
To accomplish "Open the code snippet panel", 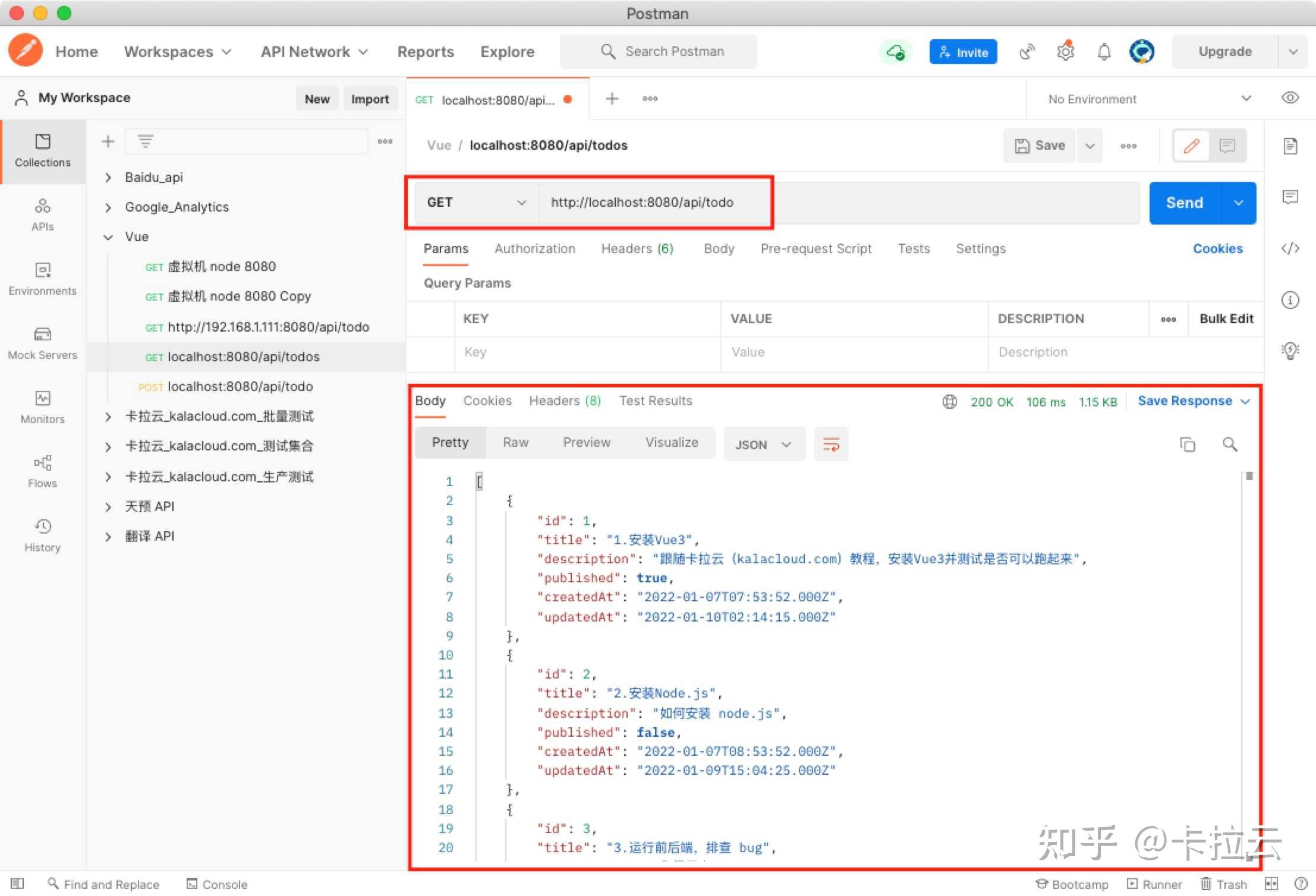I will (x=1290, y=248).
